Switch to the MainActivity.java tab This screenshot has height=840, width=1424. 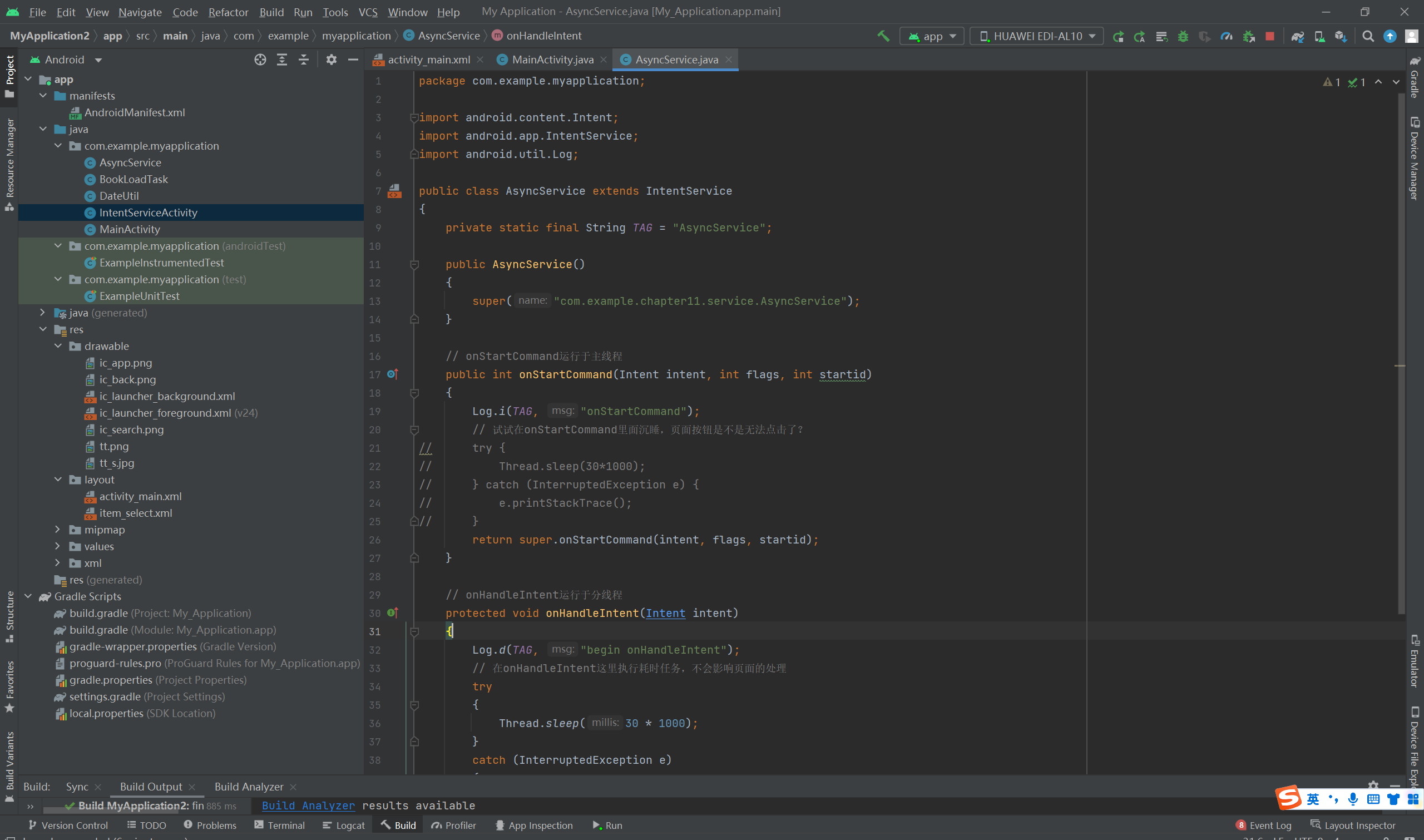click(552, 60)
